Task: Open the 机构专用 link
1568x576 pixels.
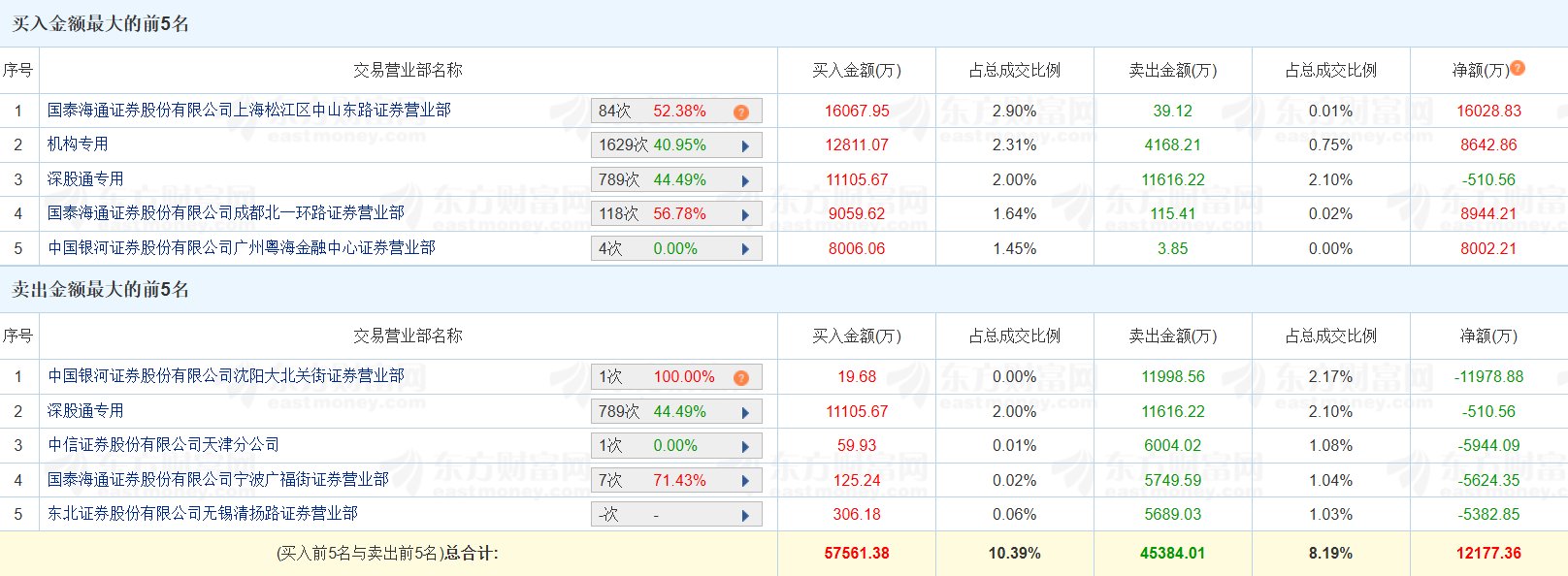Action: (78, 144)
